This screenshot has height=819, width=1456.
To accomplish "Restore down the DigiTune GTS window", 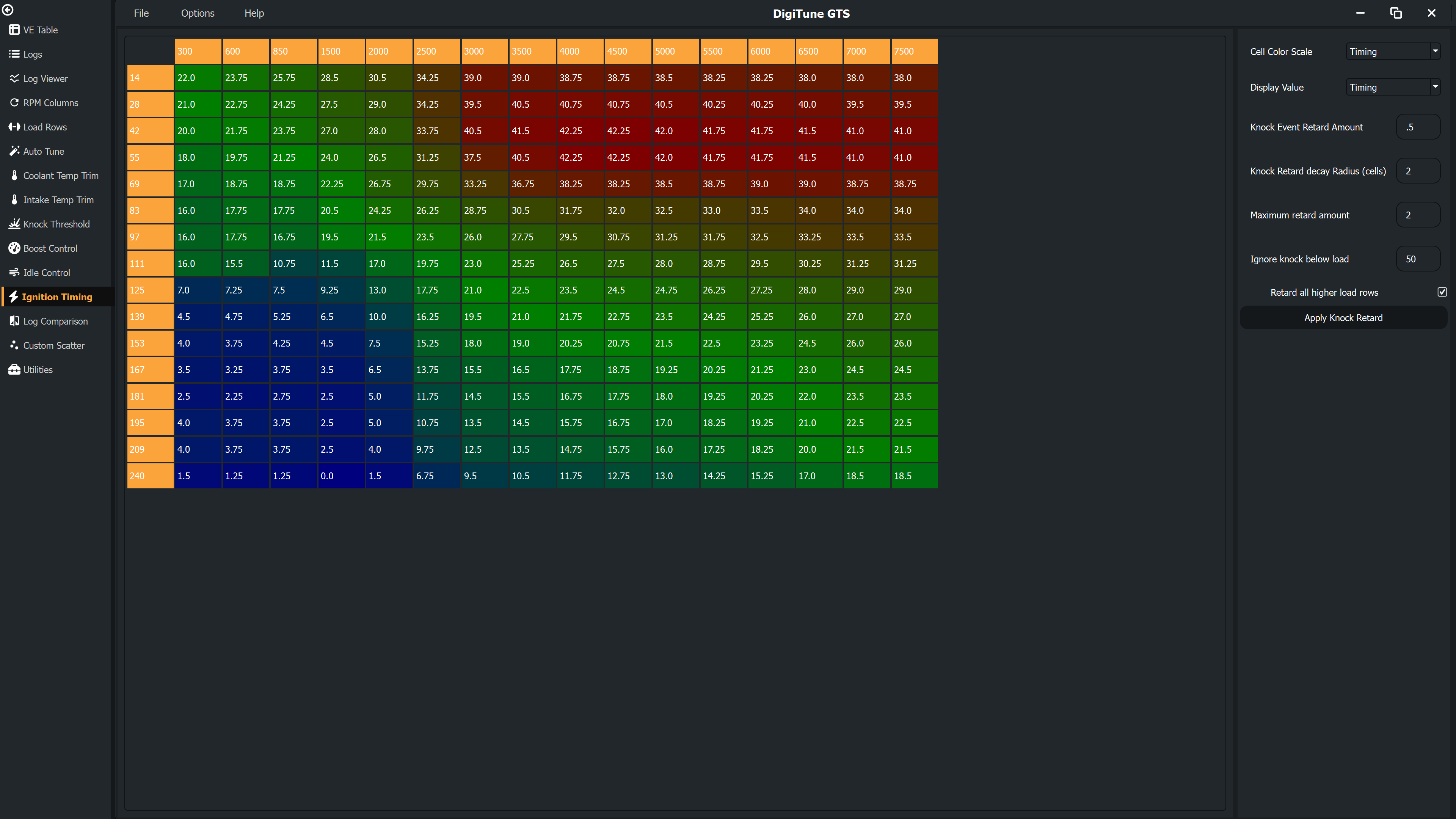I will coord(1395,13).
